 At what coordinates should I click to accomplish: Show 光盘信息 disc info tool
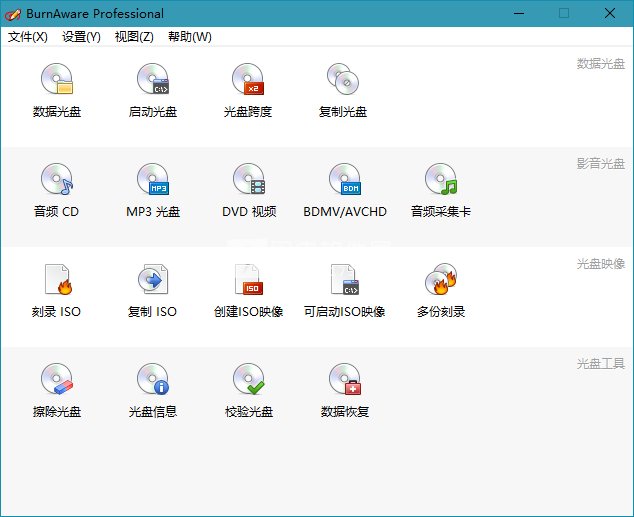click(152, 390)
